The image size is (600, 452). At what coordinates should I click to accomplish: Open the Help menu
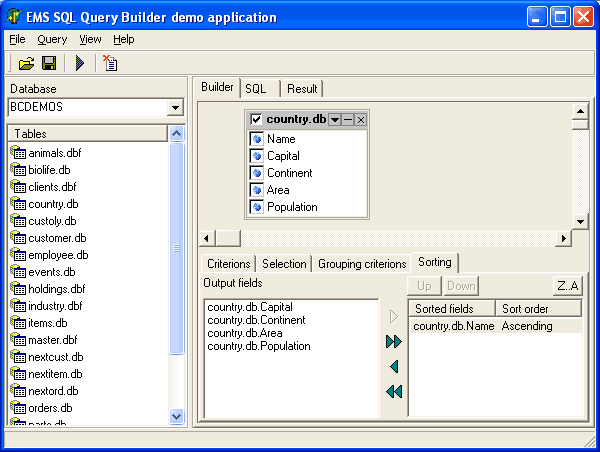tap(124, 39)
